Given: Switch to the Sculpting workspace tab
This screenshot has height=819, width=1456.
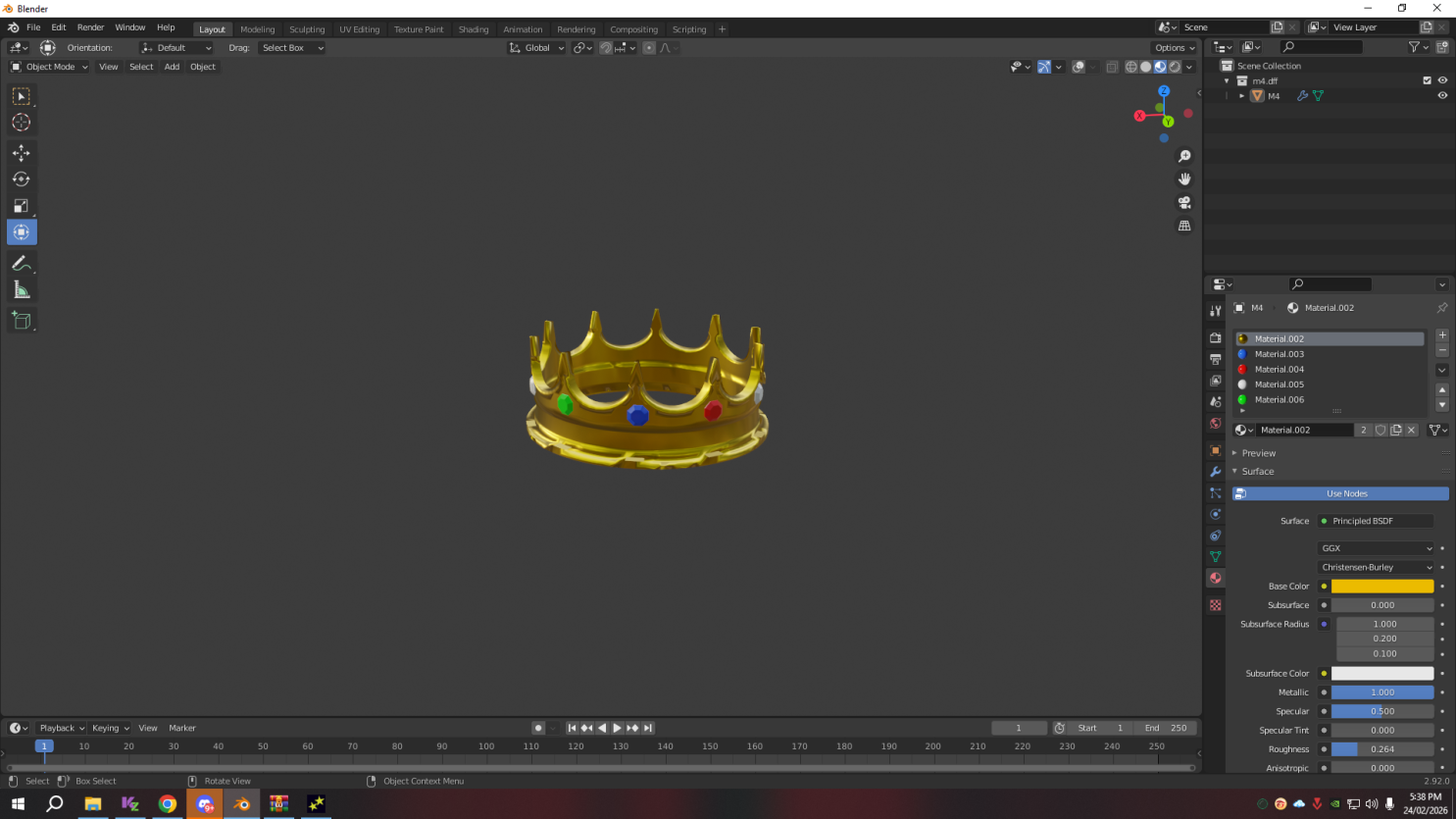Looking at the screenshot, I should pos(307,29).
